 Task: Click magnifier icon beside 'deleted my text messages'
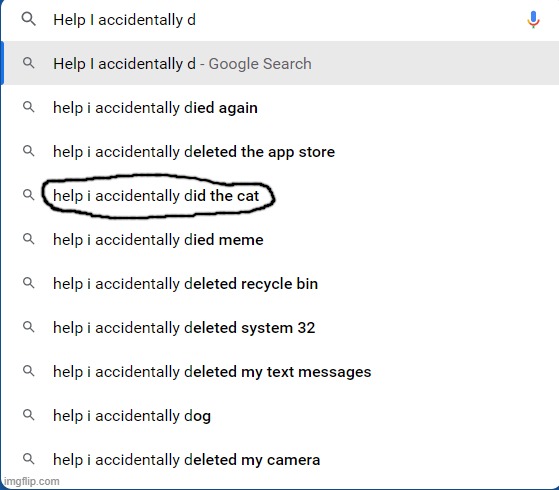(x=29, y=371)
